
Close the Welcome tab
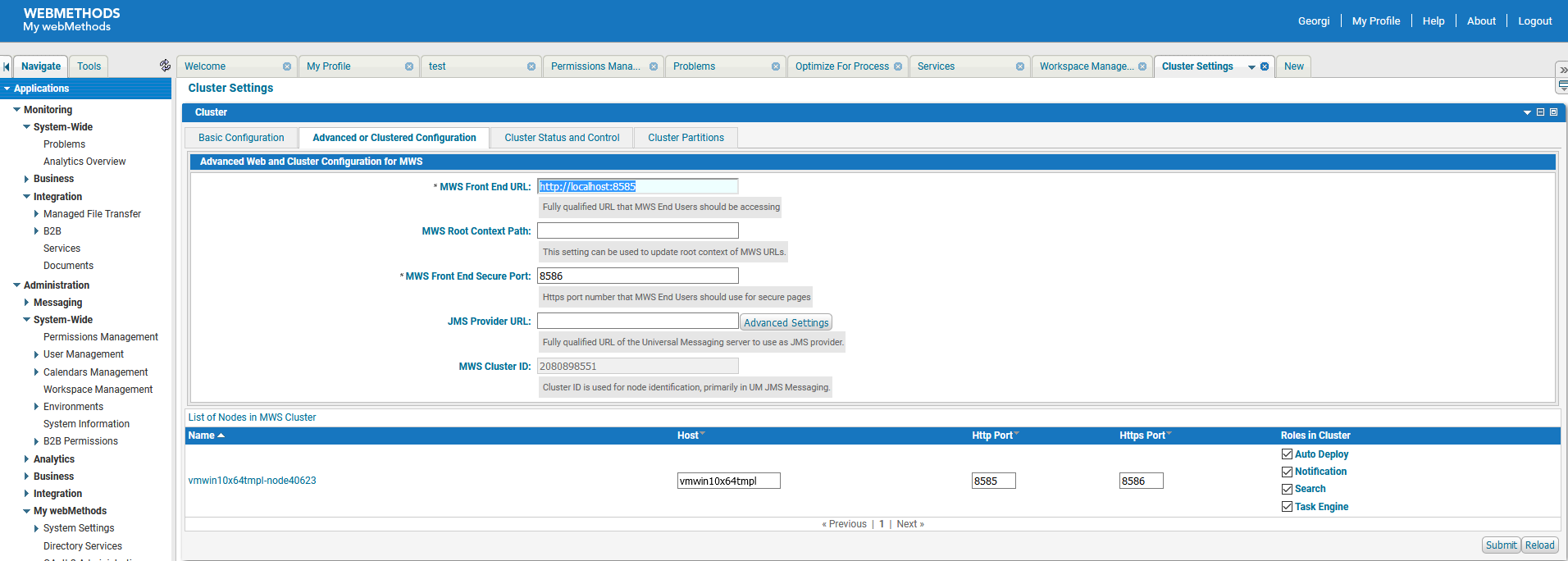click(287, 66)
